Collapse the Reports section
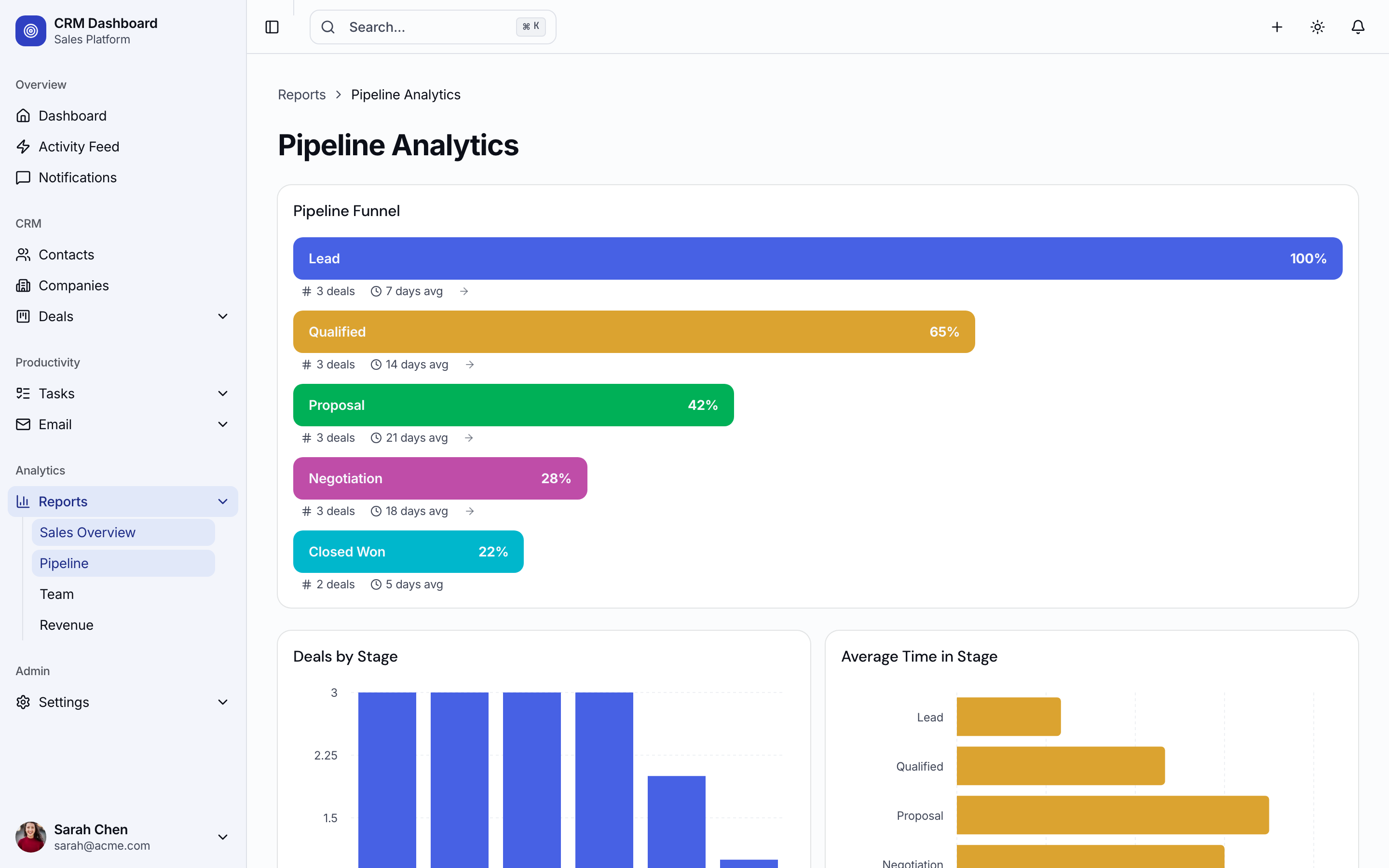Screen dimensions: 1389x868 pos(223,501)
